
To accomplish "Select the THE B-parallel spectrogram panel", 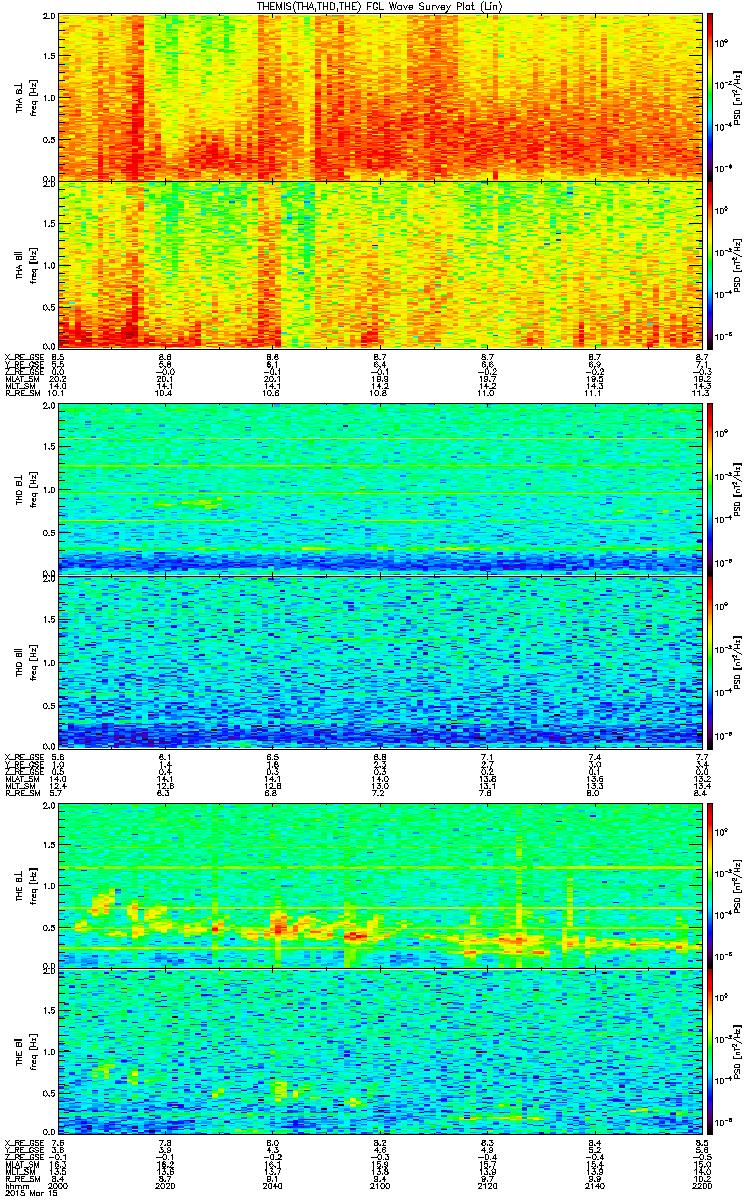I will [x=380, y=1053].
